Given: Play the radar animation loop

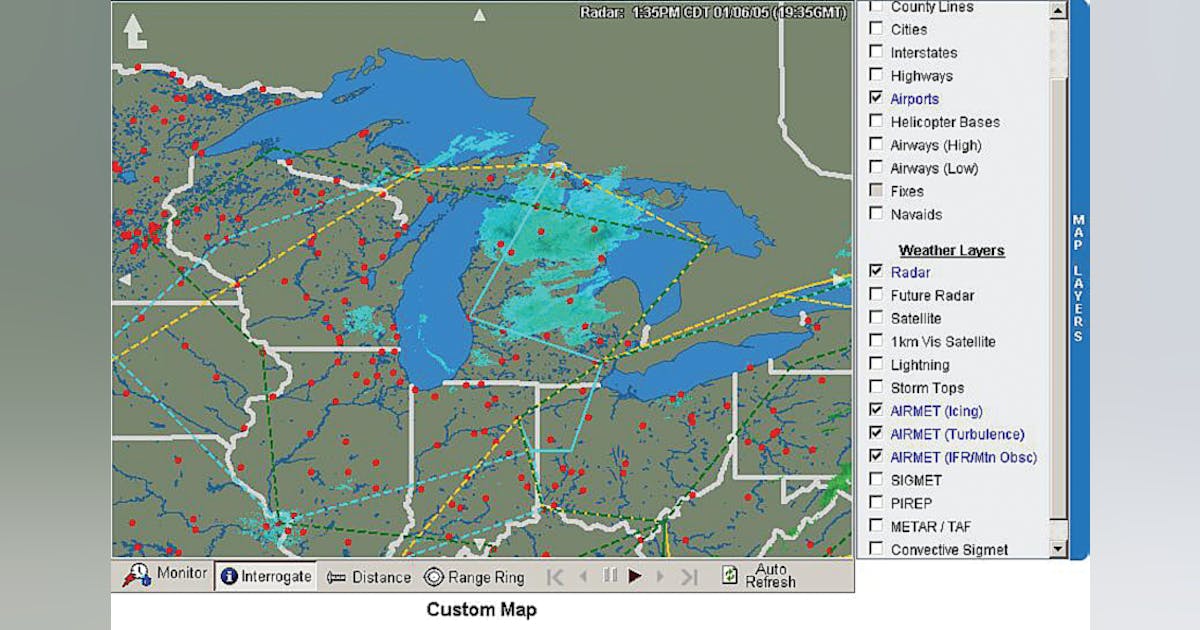Looking at the screenshot, I should click(635, 576).
